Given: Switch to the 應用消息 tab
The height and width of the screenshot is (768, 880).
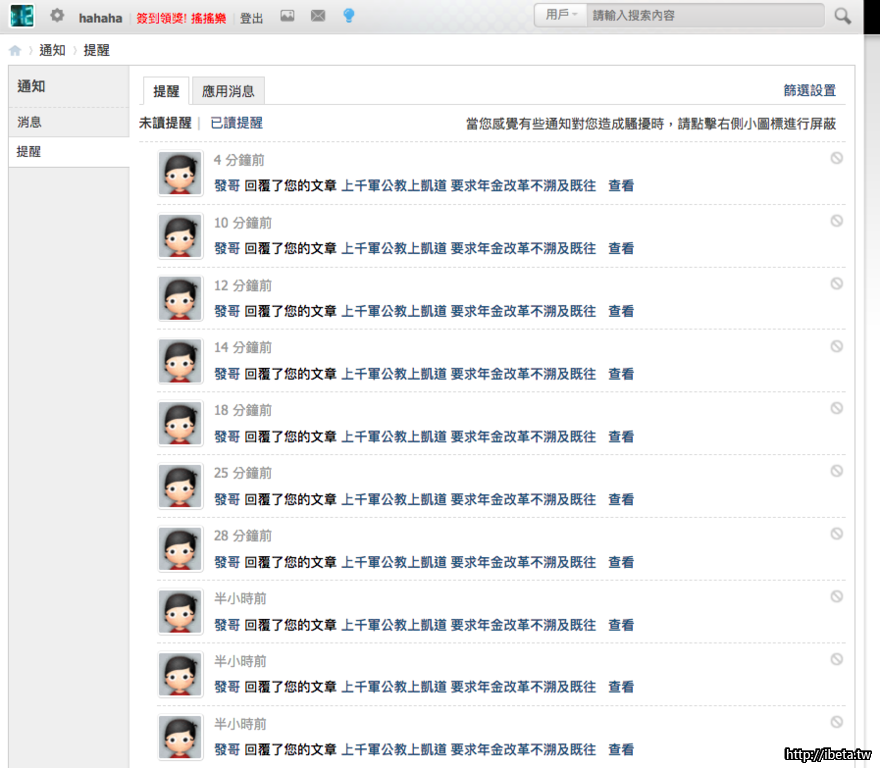Looking at the screenshot, I should click(228, 91).
